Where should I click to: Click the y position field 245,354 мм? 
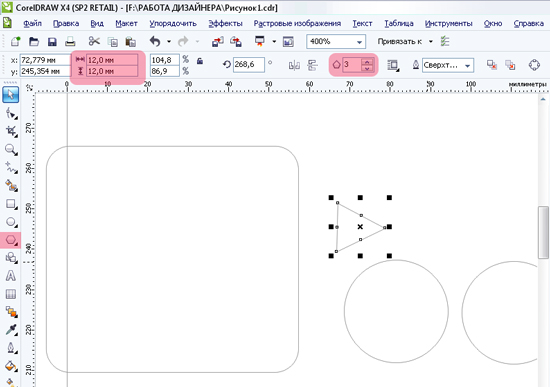[45, 71]
